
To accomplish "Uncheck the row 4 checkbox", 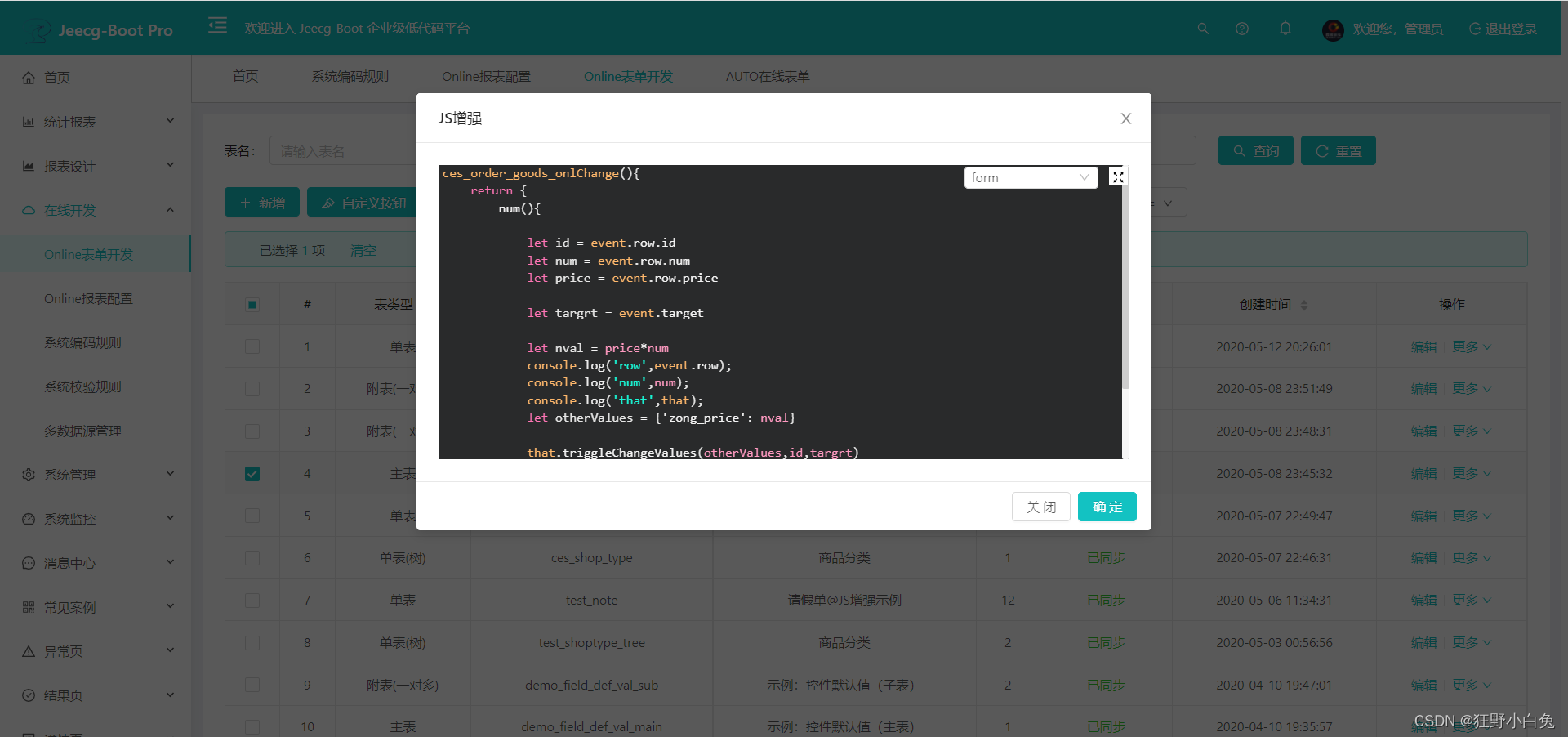I will pyautogui.click(x=252, y=474).
